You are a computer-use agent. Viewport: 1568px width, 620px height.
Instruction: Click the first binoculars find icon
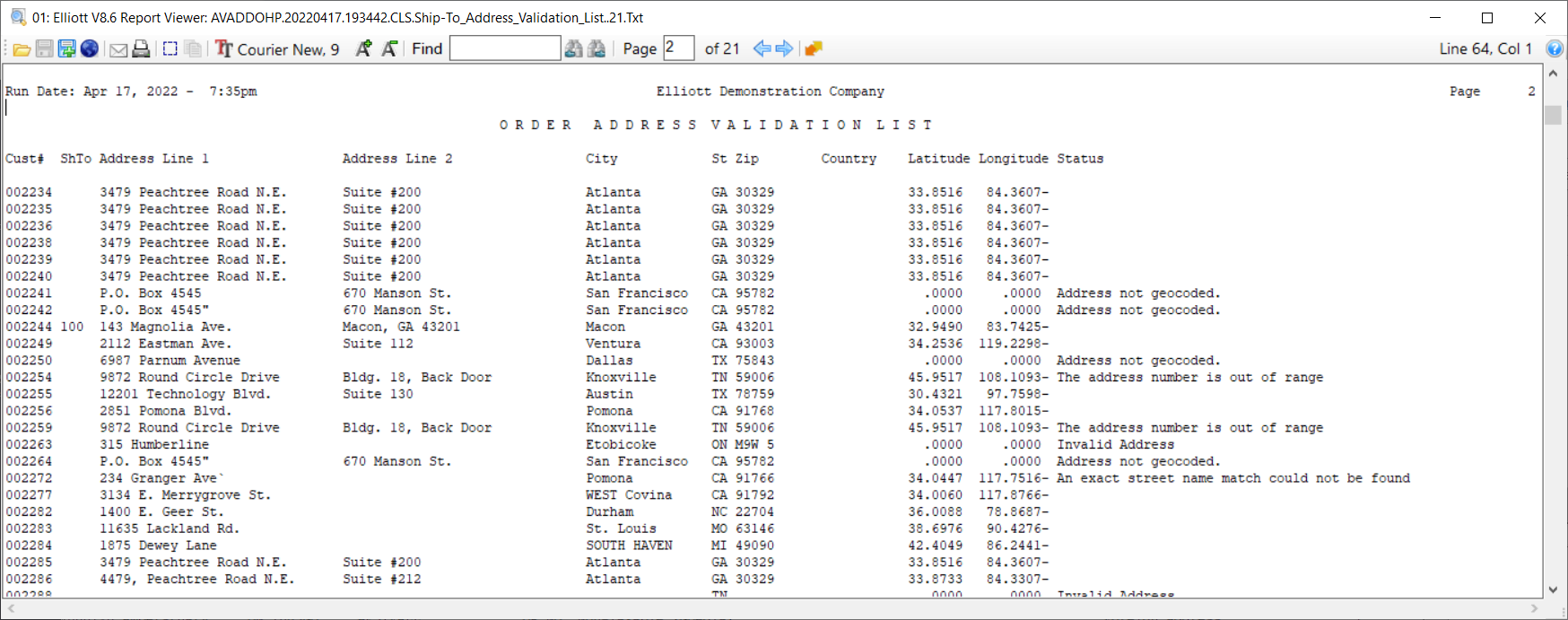(574, 48)
